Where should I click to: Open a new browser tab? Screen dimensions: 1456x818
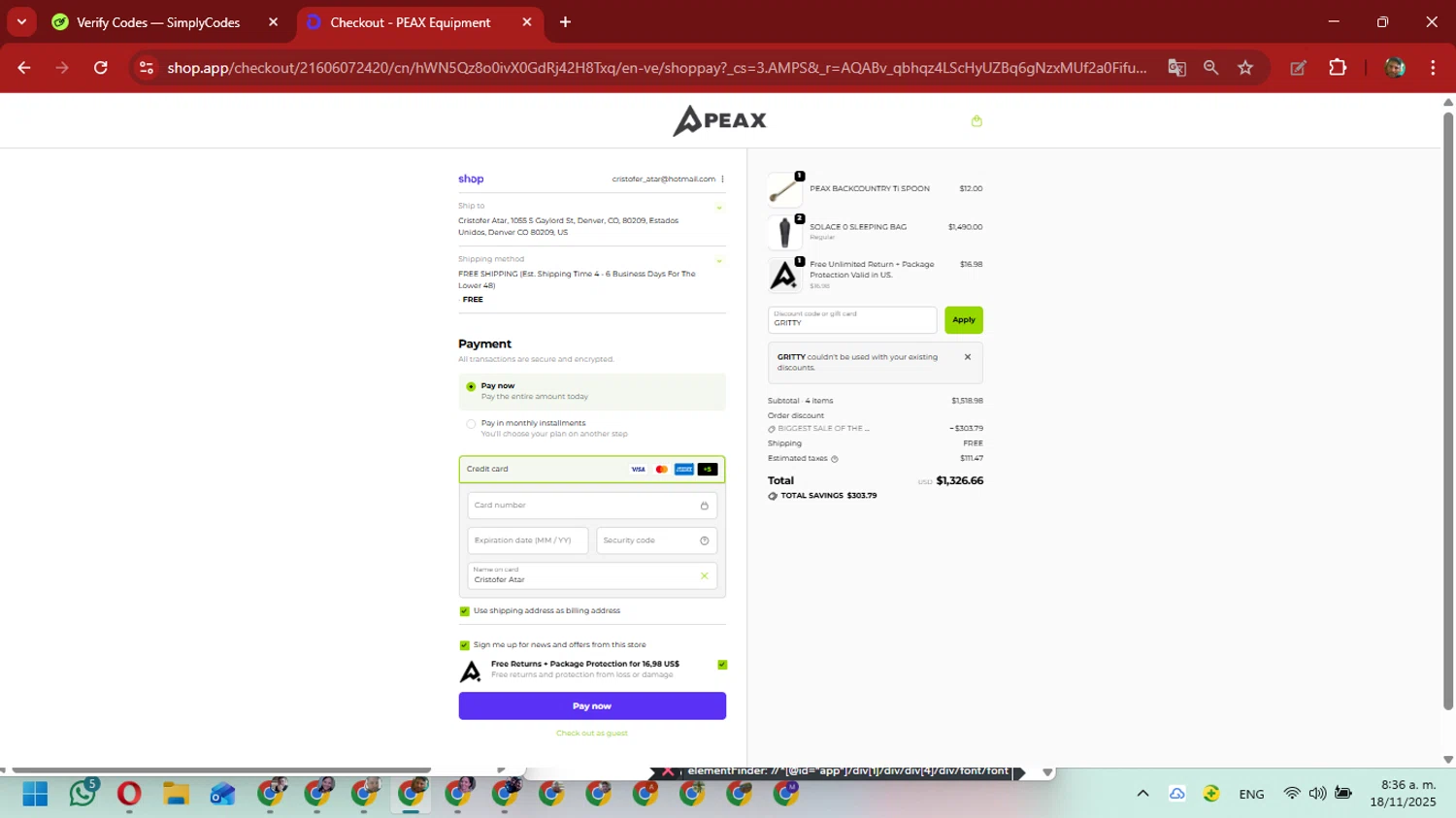click(x=565, y=22)
